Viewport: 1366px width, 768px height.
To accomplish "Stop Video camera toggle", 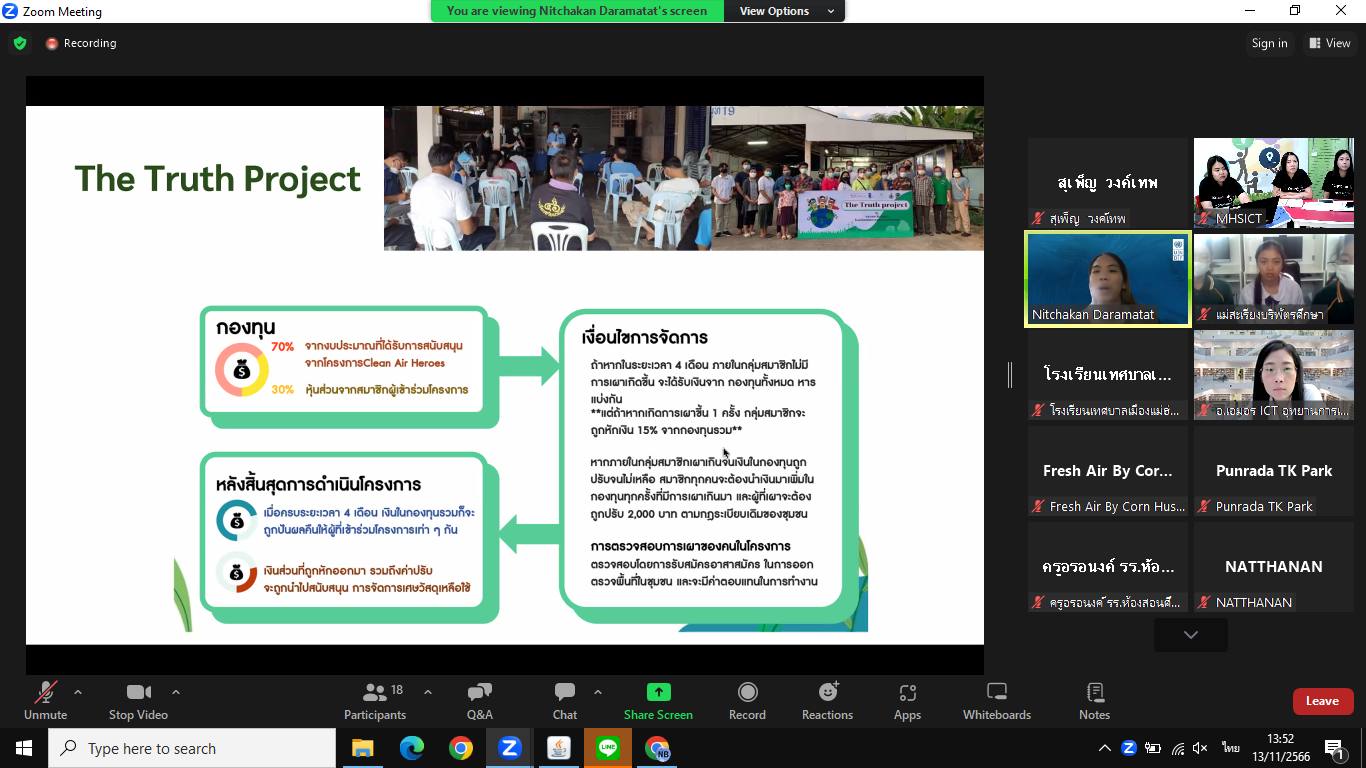I will [x=138, y=701].
